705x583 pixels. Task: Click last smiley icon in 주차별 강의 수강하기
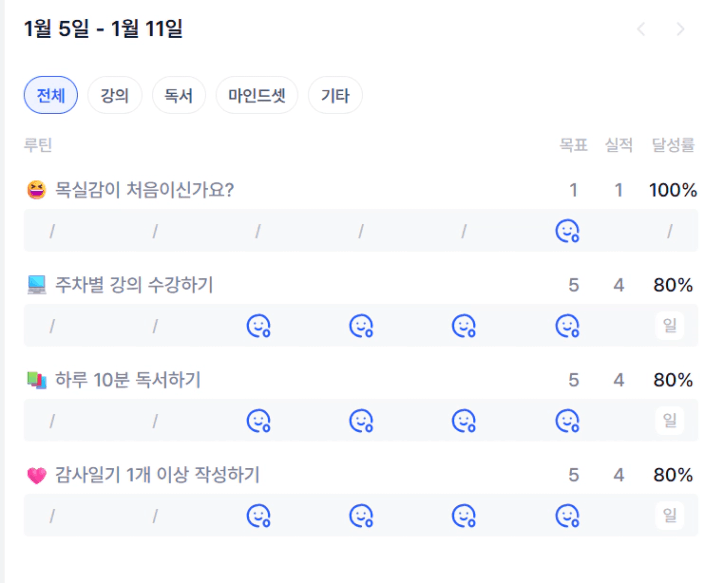567,326
